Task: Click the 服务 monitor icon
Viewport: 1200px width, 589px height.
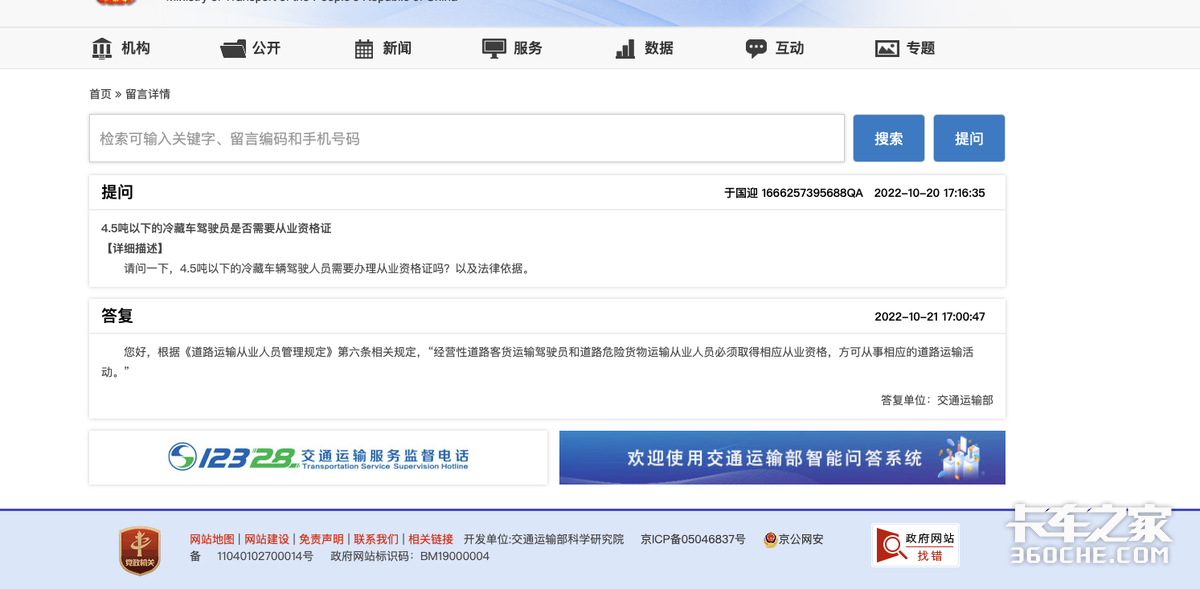Action: [494, 48]
